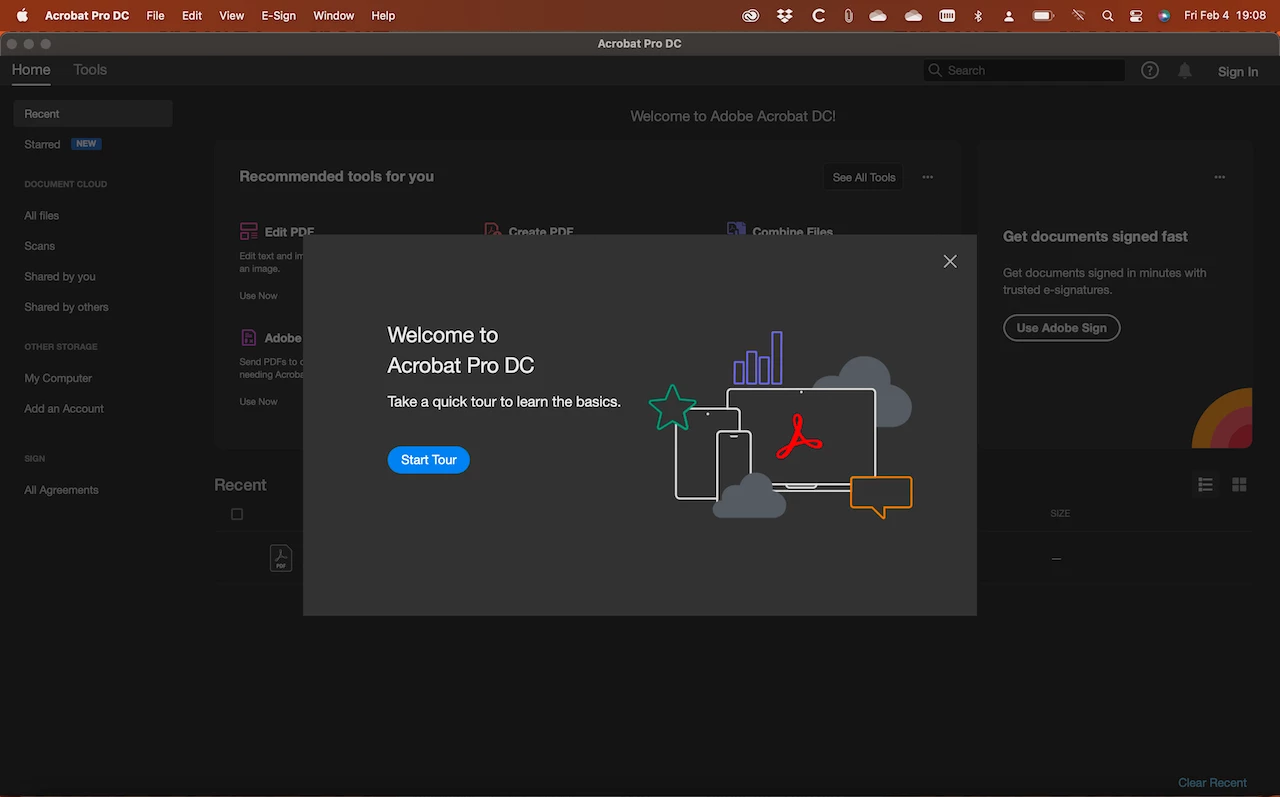Image resolution: width=1280 pixels, height=797 pixels.
Task: Open the Edit menu
Action: [x=192, y=16]
